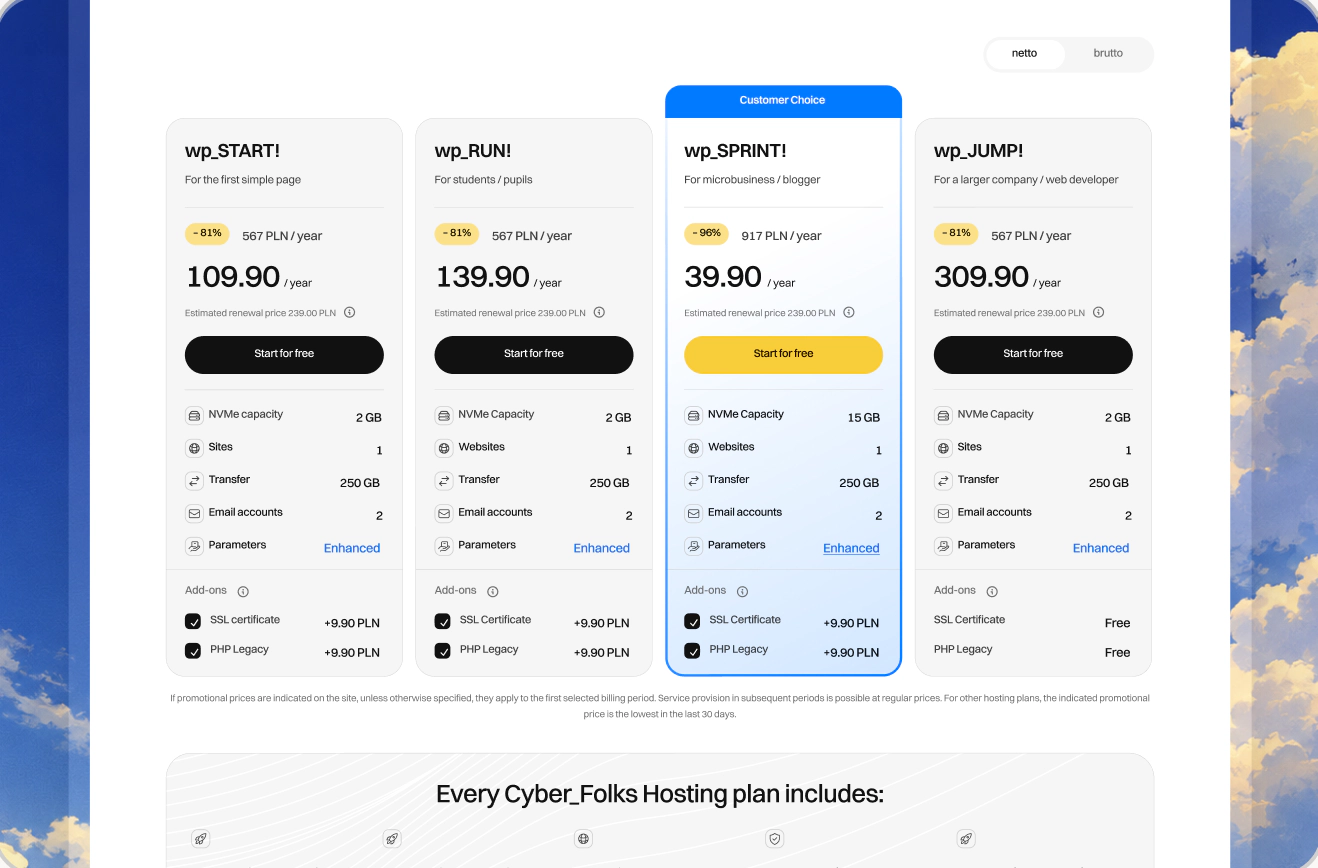Click Sites globe icon in wp_START!
The width and height of the screenshot is (1318, 868).
[x=194, y=448]
